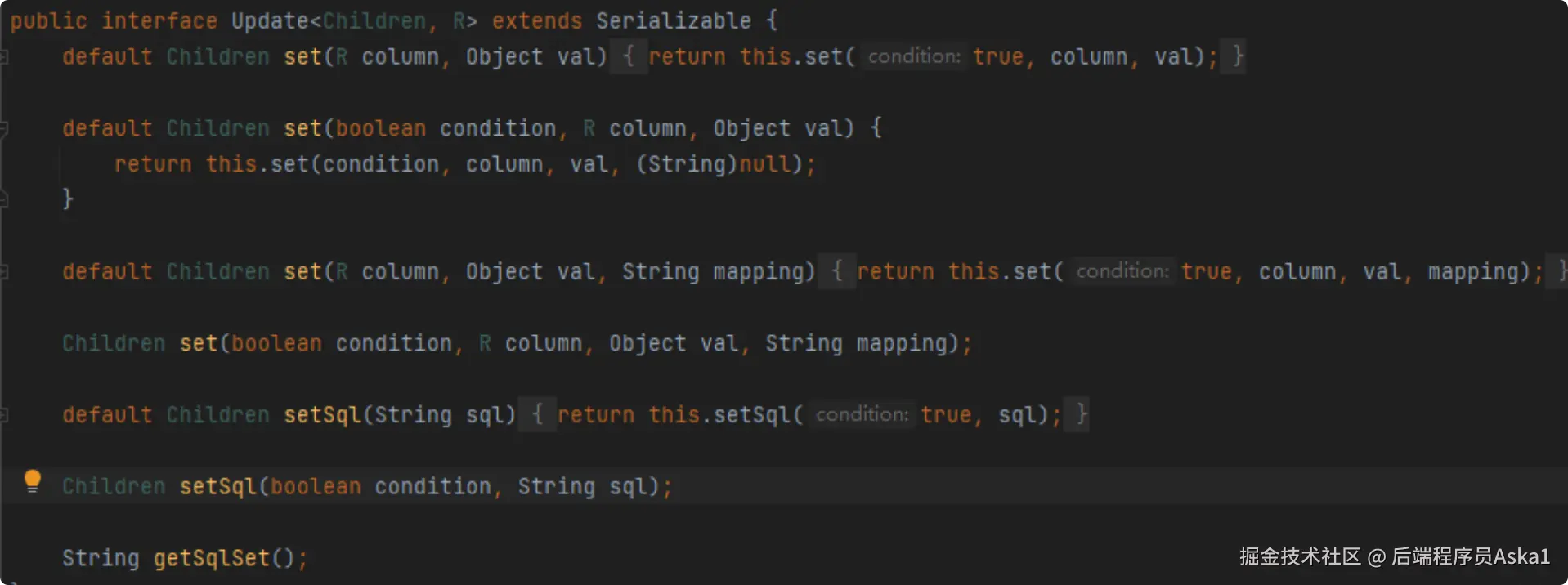The image size is (1568, 585).
Task: Click setSql in the abstract boolean condition declaration
Action: click(217, 487)
